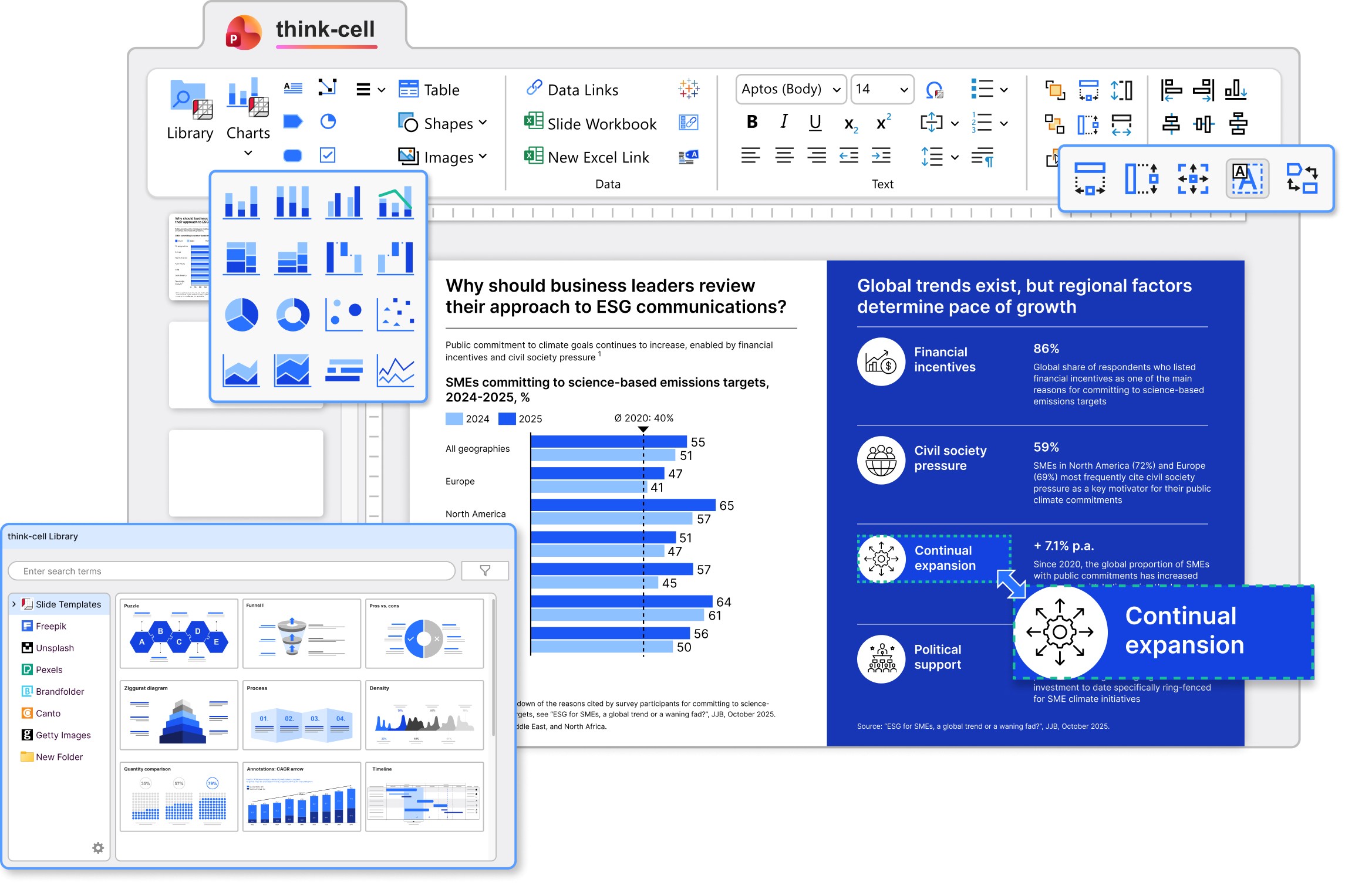Toggle bold formatting
The height and width of the screenshot is (896, 1345).
pyautogui.click(x=751, y=122)
